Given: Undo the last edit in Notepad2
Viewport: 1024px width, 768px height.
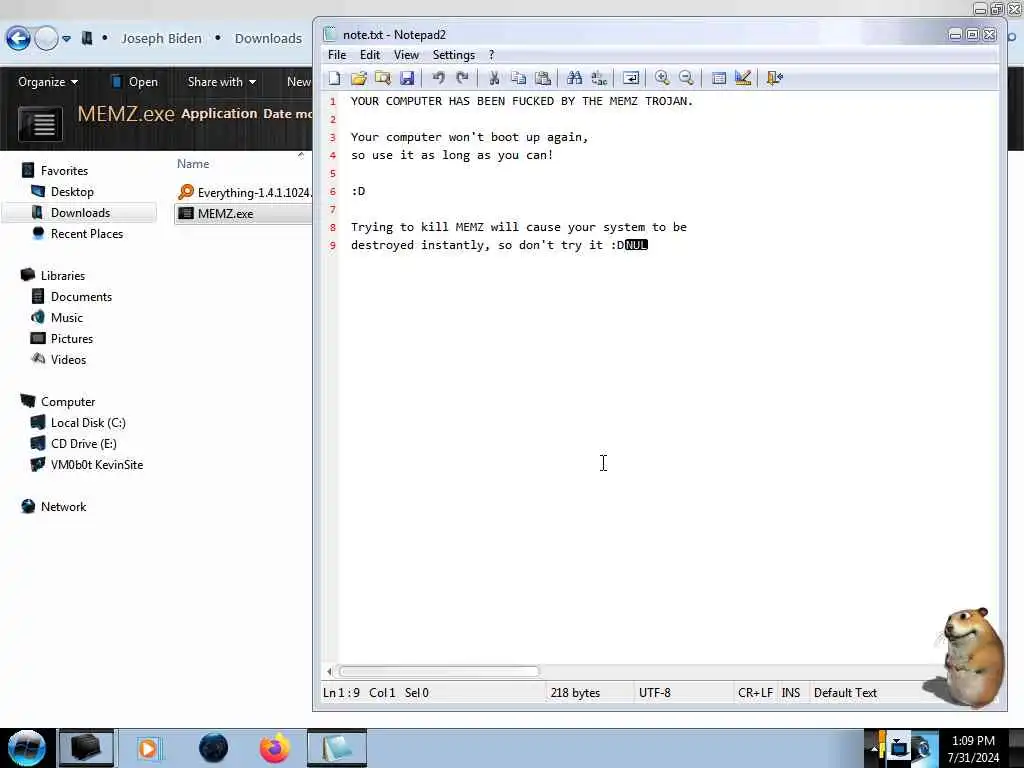Looking at the screenshot, I should (x=438, y=78).
